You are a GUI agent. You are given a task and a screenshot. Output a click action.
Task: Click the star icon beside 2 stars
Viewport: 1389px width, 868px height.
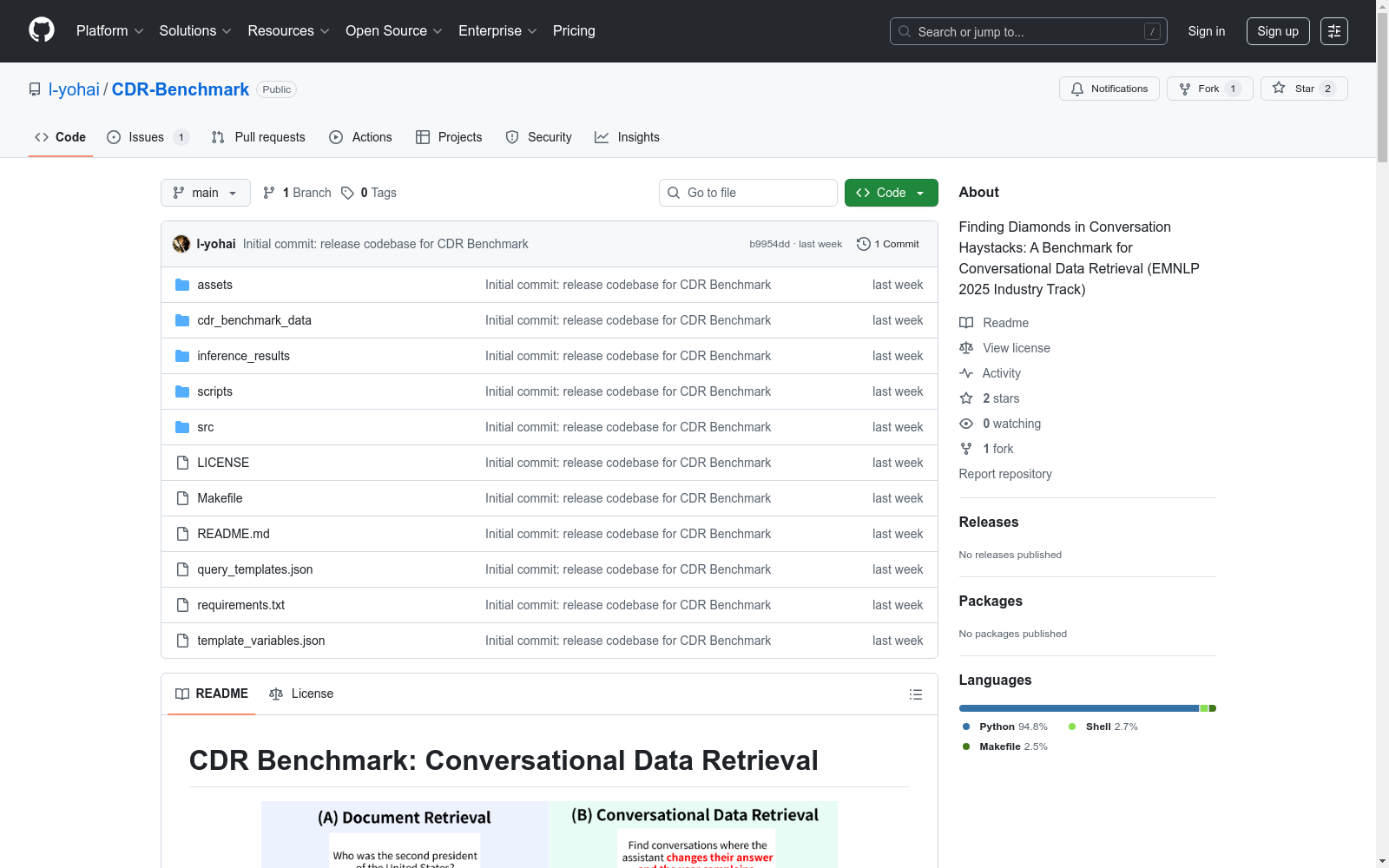pos(966,398)
